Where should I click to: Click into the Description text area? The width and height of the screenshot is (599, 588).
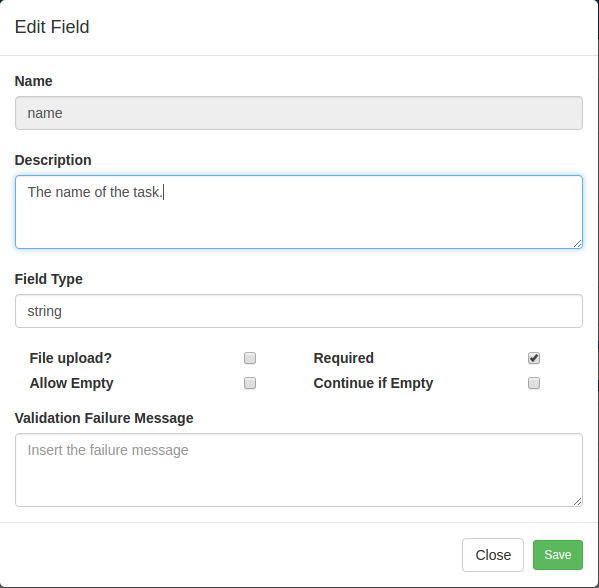(x=299, y=212)
